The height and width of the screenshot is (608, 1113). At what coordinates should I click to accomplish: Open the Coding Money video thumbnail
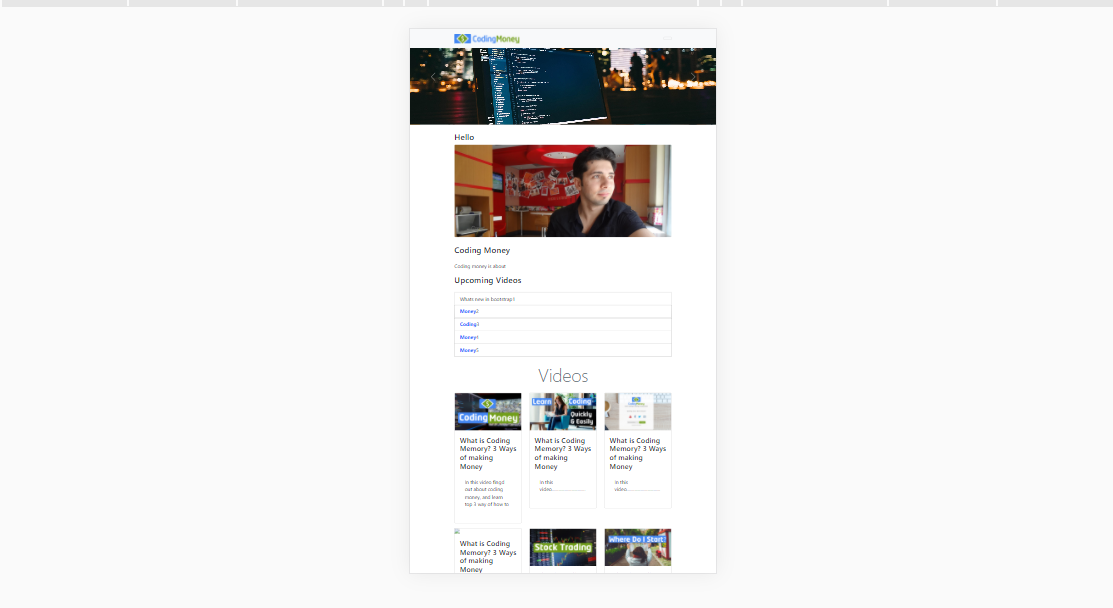tap(488, 411)
